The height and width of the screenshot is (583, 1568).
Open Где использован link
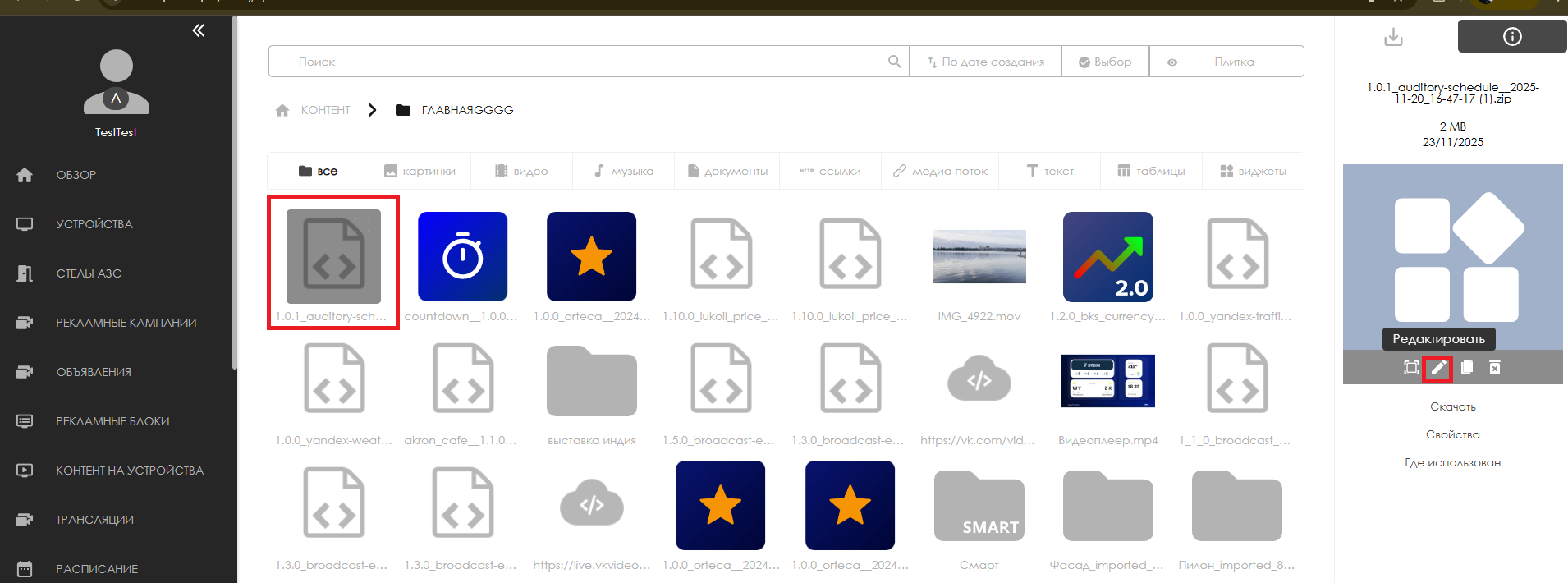[x=1452, y=462]
